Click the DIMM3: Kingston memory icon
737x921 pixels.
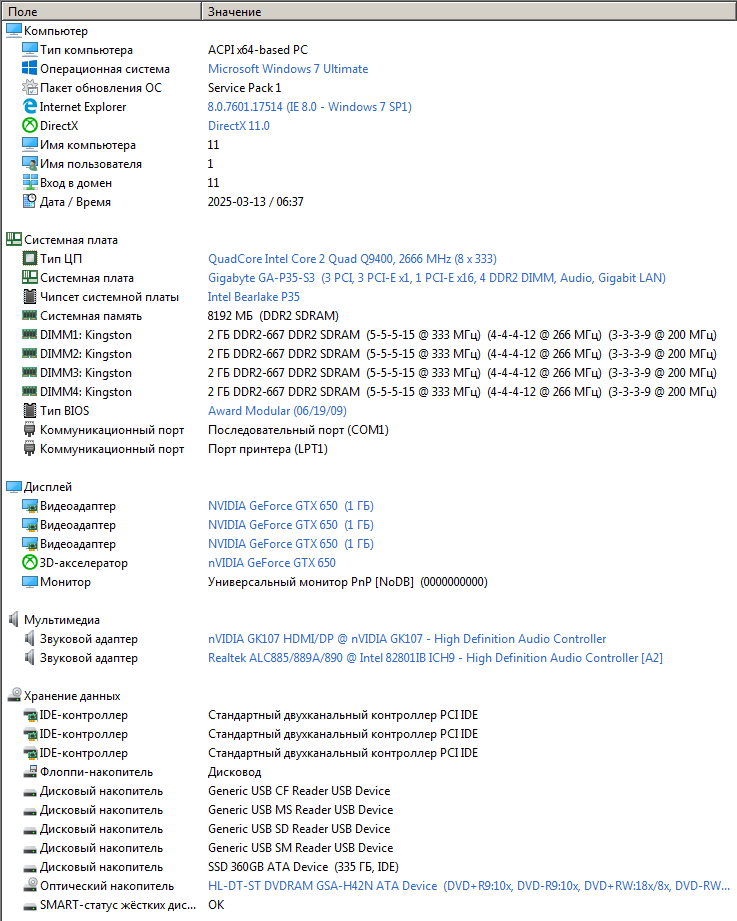29,372
